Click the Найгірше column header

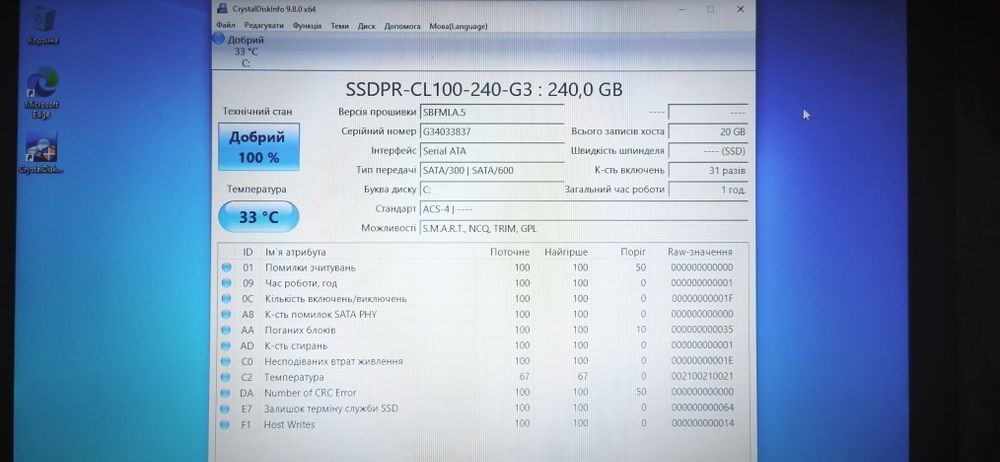(x=564, y=252)
